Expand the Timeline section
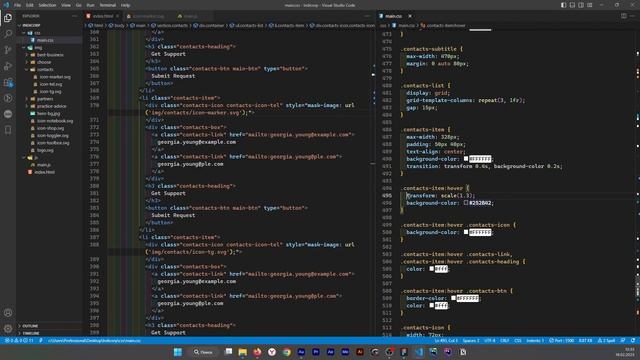 tap(31, 333)
